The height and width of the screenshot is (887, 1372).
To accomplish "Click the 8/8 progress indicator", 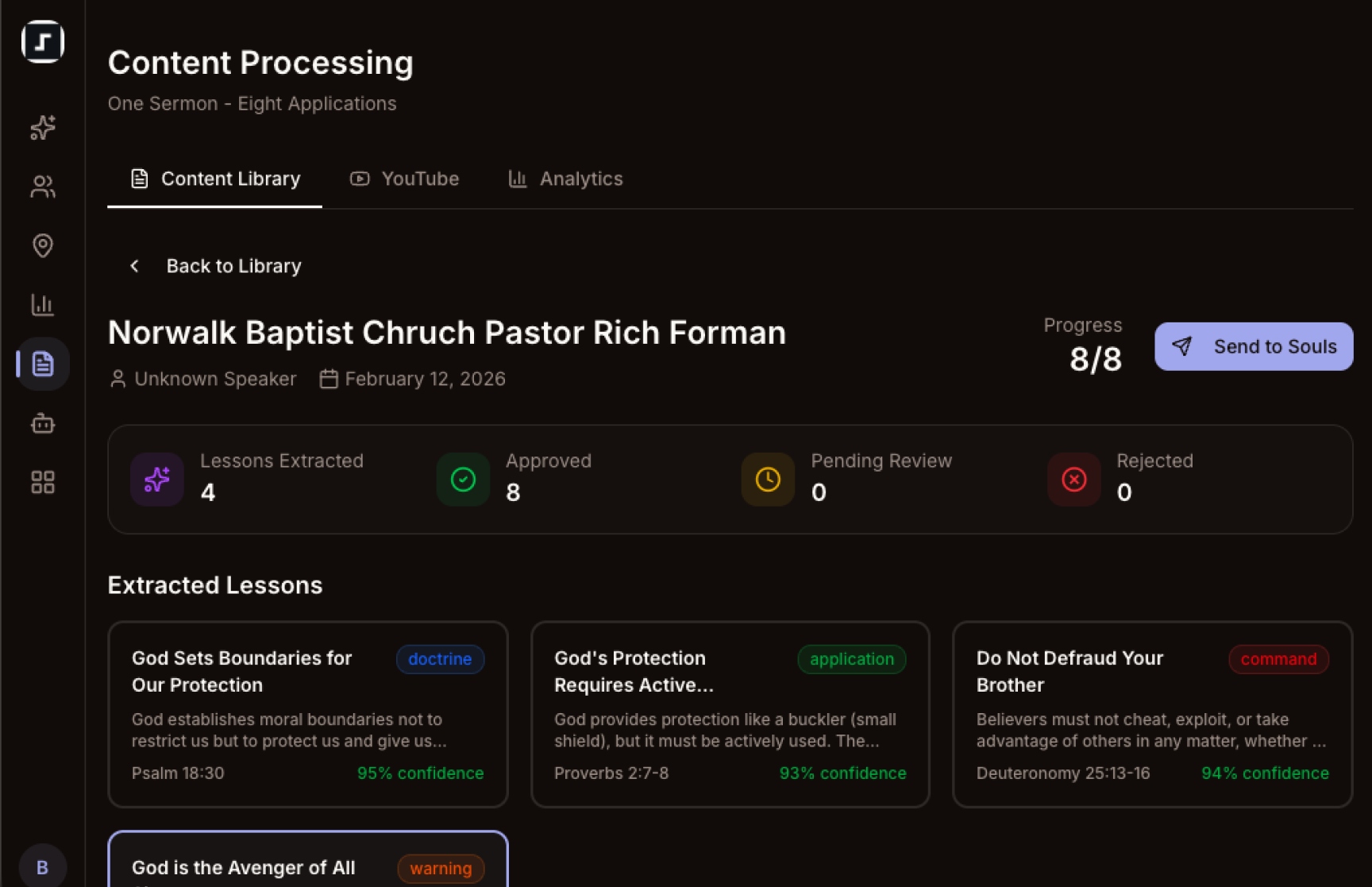I will (1096, 359).
